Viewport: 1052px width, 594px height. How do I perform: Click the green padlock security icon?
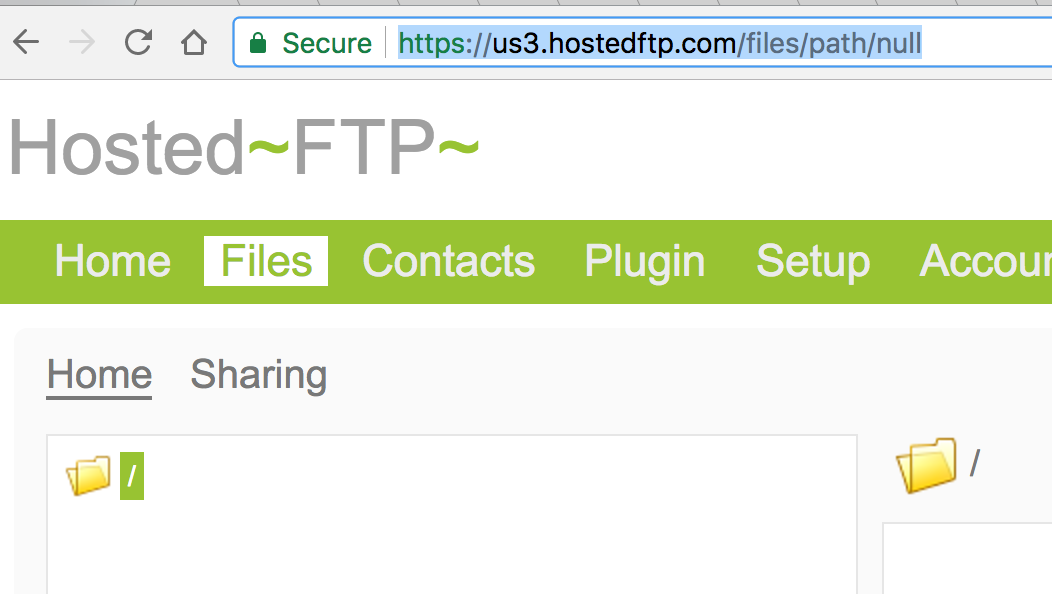(259, 44)
